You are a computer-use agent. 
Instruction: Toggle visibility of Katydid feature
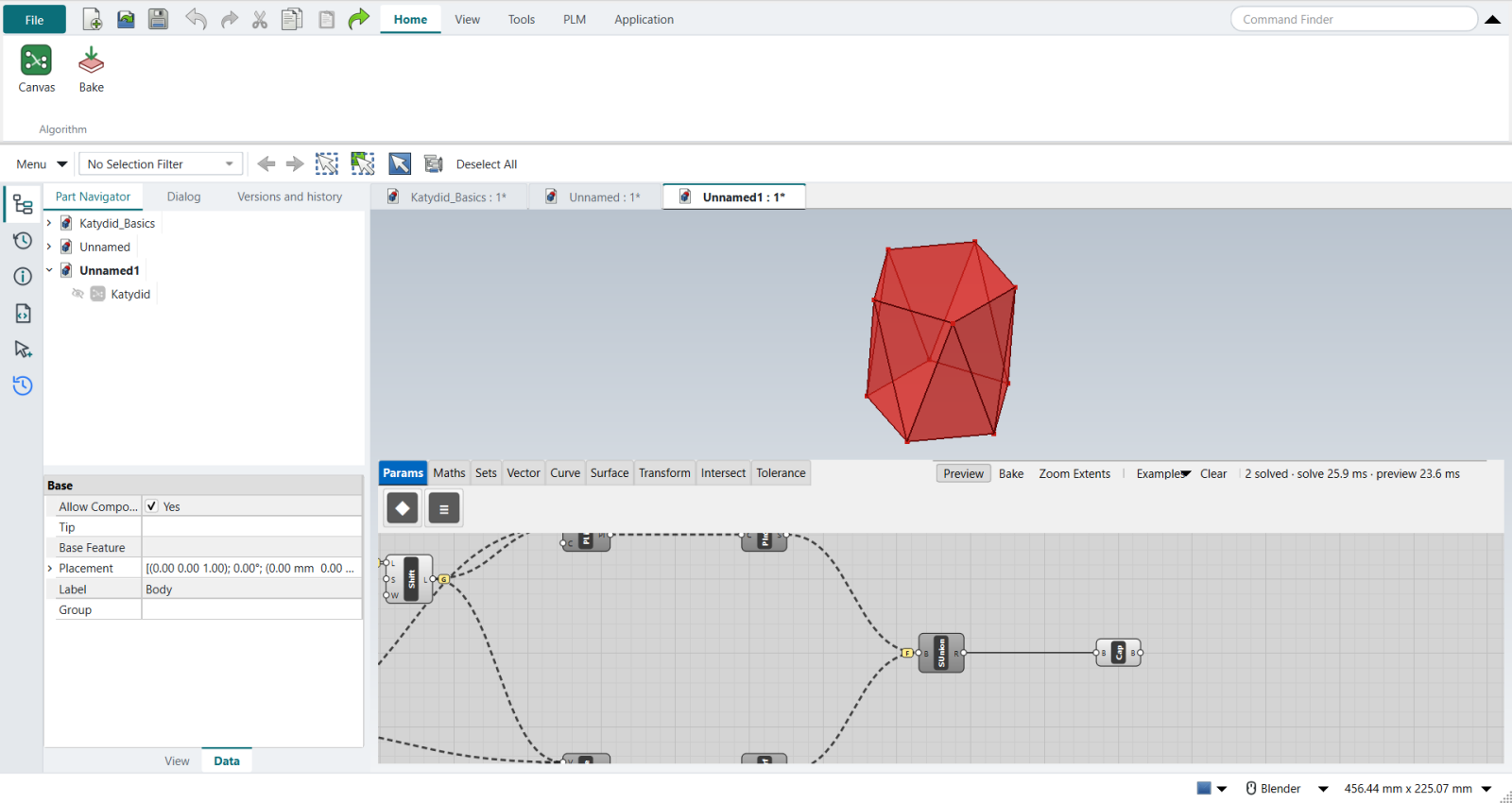[x=78, y=294]
